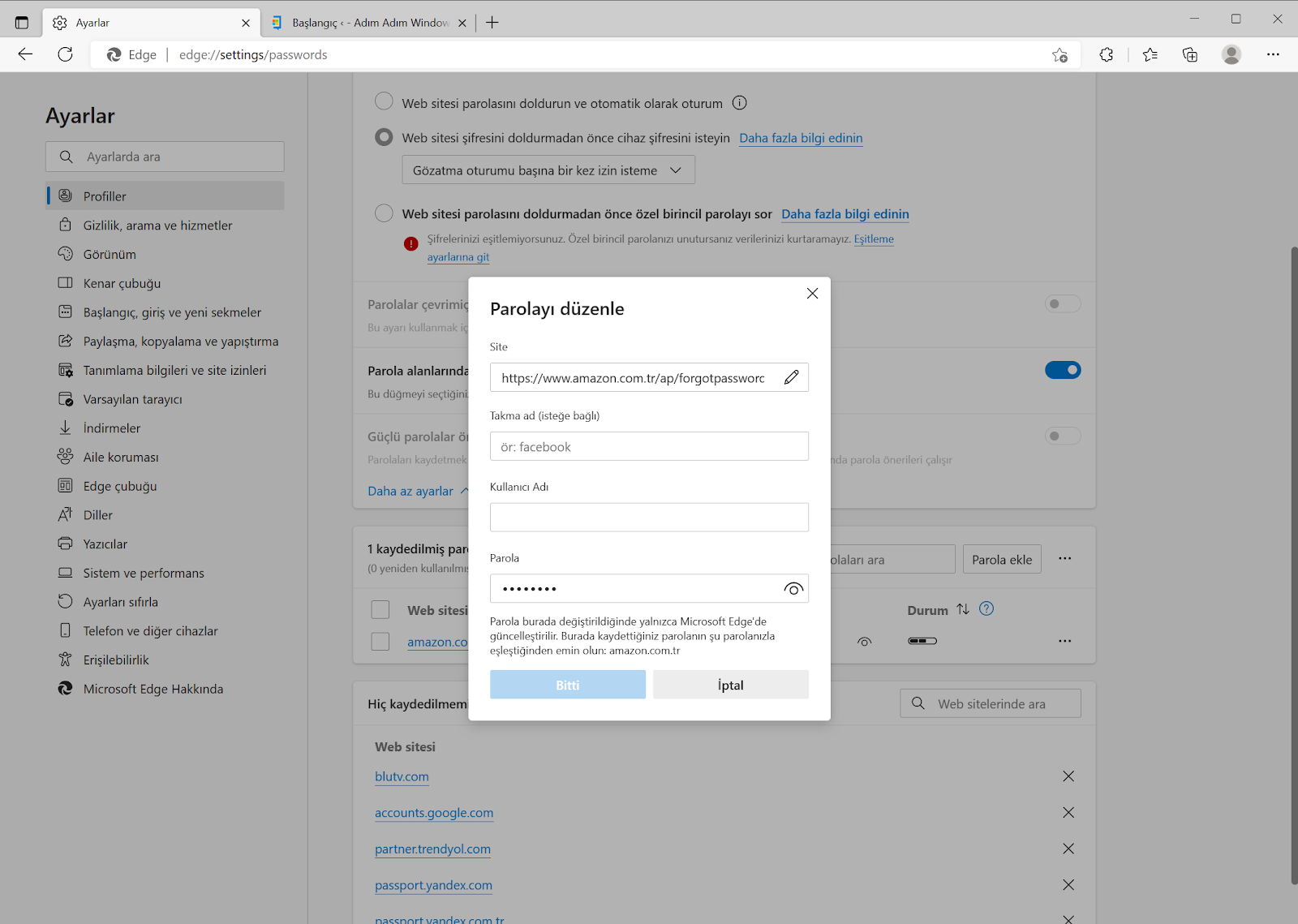Click first Daha fazla bilgi edinin link

[801, 138]
